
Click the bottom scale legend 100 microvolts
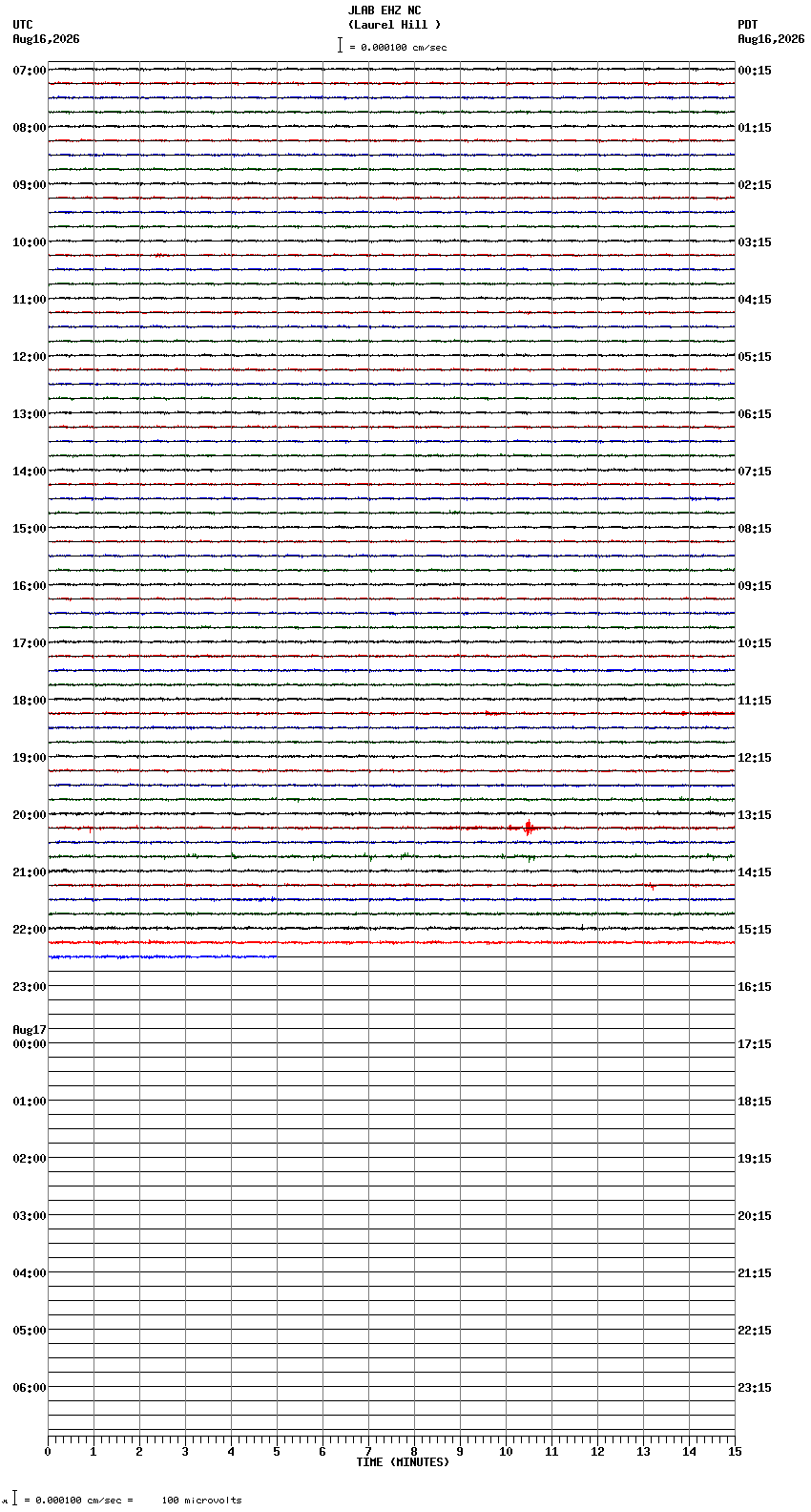pyautogui.click(x=201, y=1501)
